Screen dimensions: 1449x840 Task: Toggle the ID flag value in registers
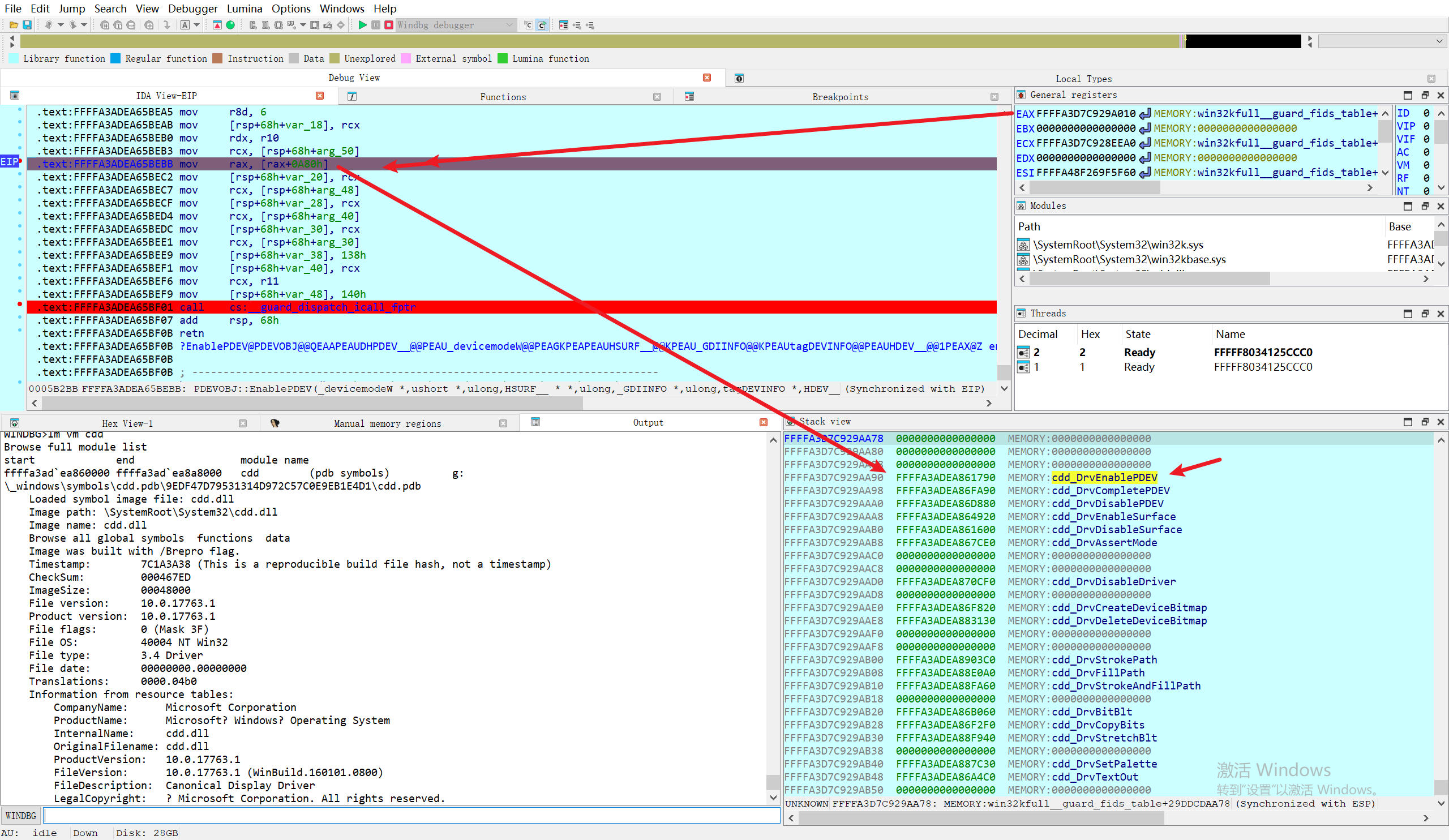[1426, 113]
